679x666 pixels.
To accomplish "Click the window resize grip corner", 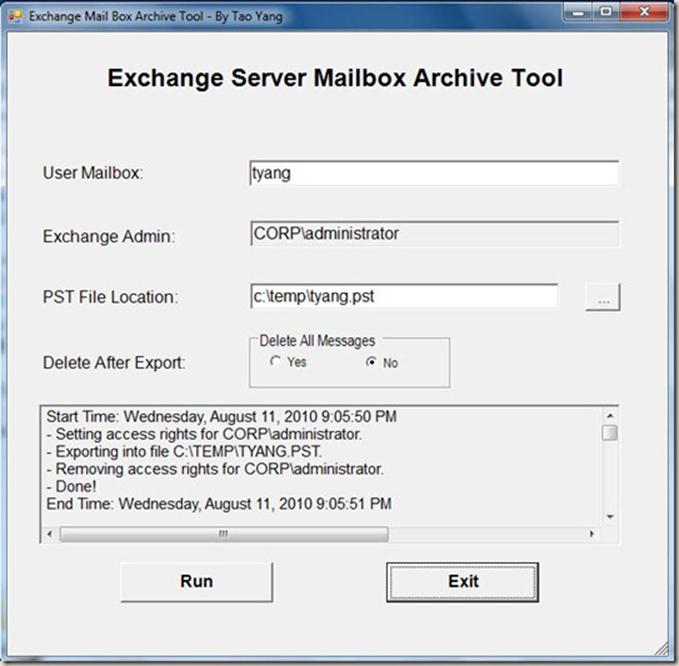I will tap(661, 648).
